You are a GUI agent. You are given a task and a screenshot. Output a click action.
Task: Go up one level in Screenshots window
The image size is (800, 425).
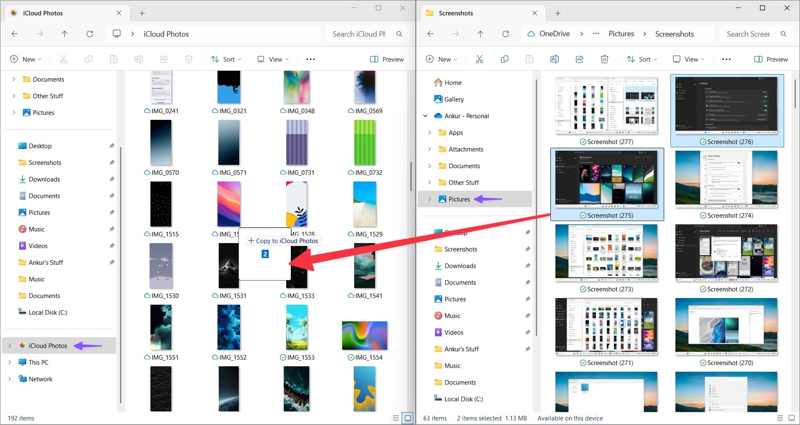click(x=480, y=34)
